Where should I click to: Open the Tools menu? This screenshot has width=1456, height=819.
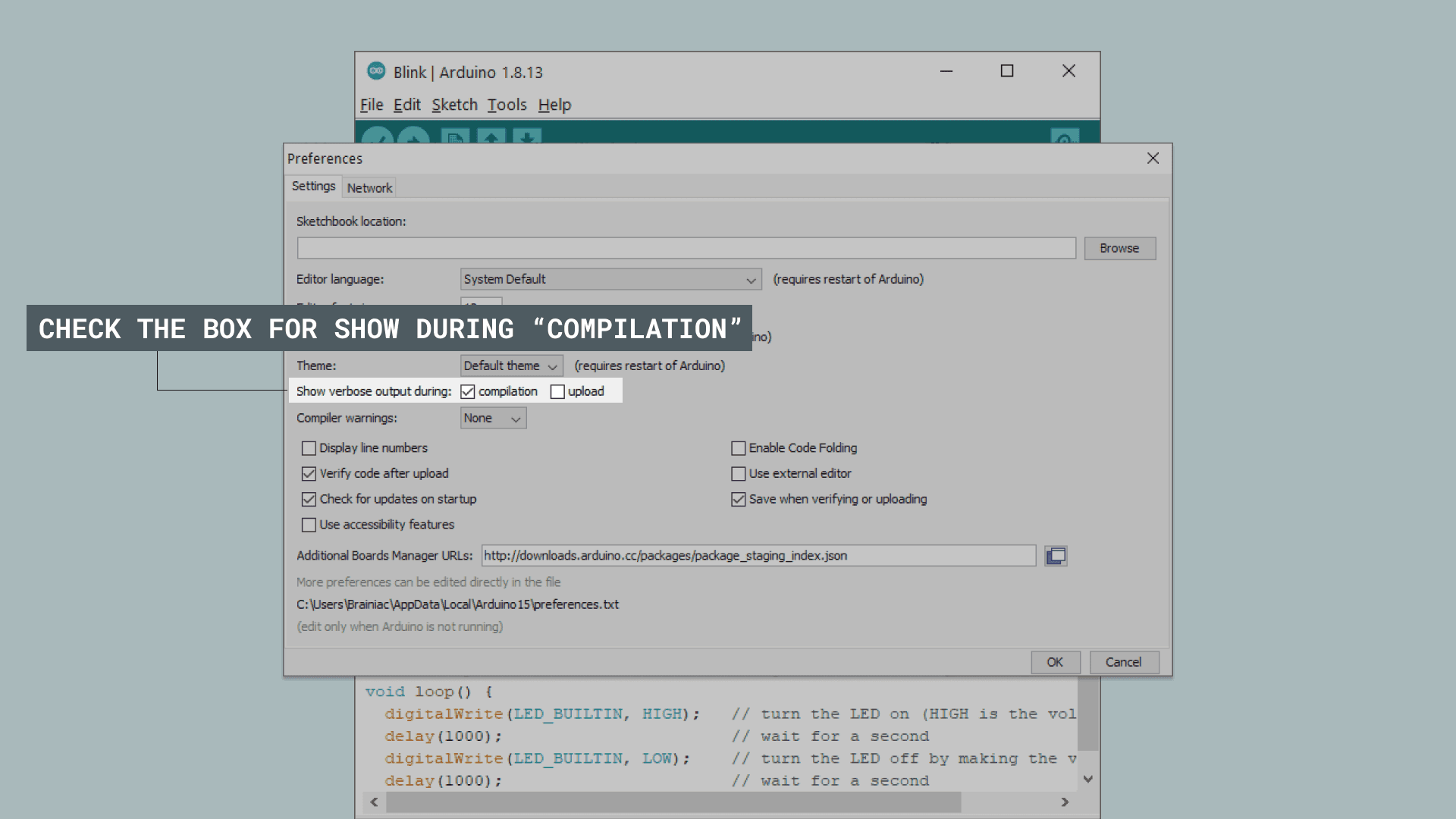507,105
